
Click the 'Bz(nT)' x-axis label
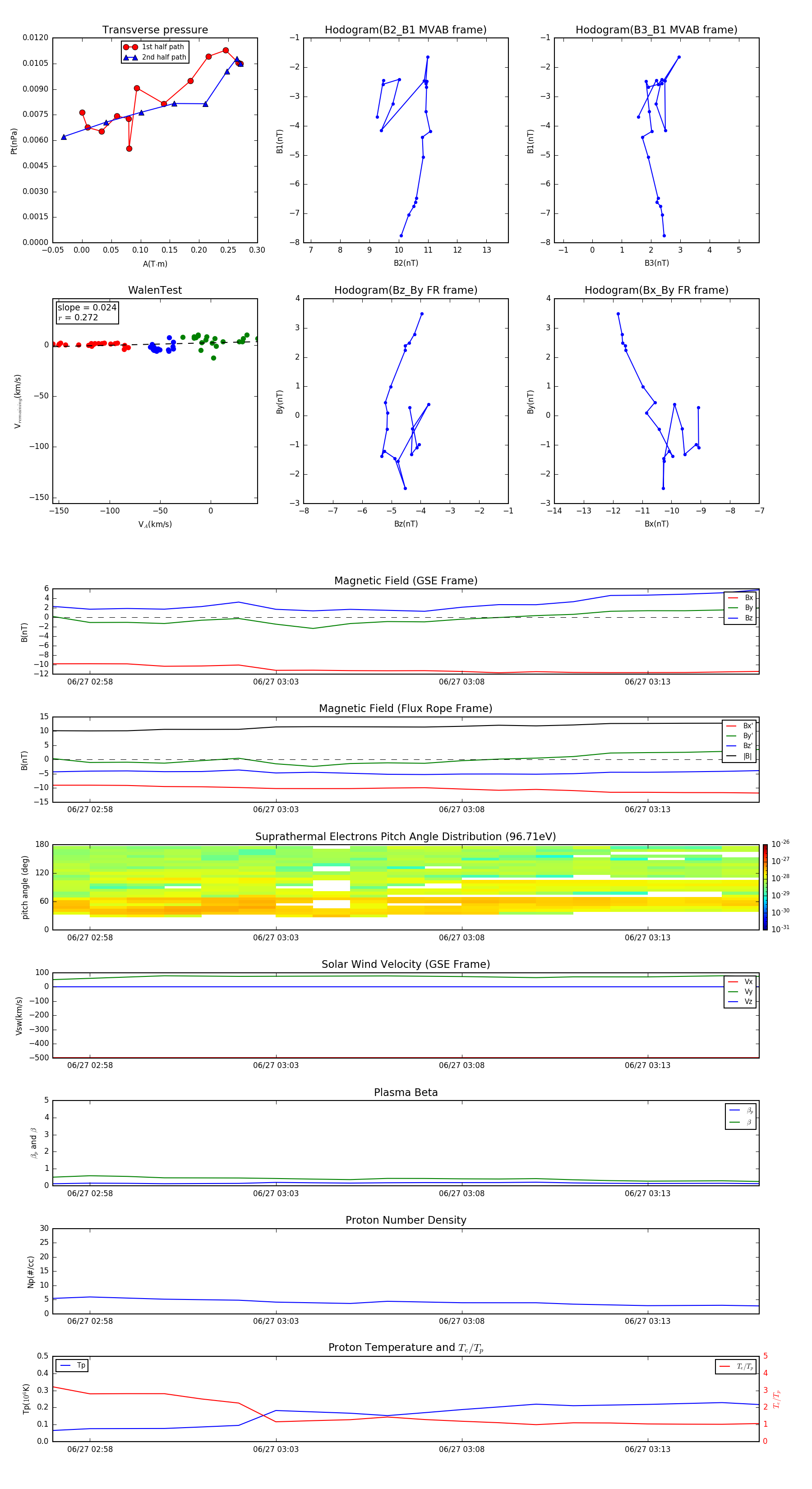[406, 524]
